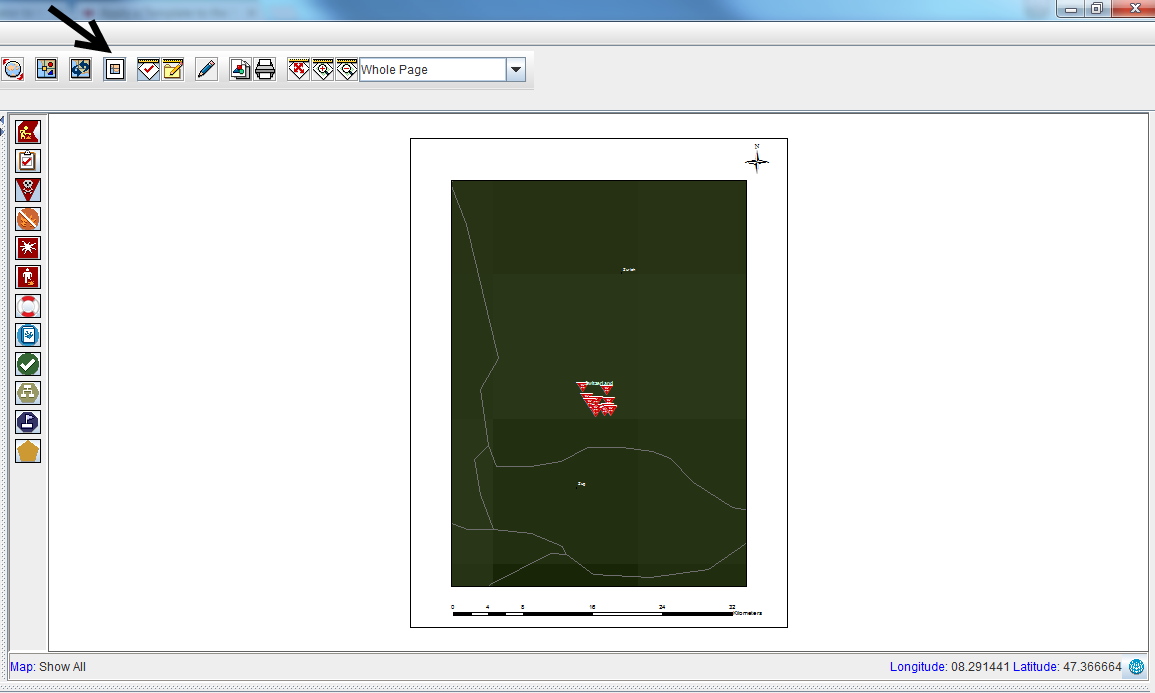The width and height of the screenshot is (1155, 693).
Task: Click the north arrow compass on the page
Action: point(757,159)
